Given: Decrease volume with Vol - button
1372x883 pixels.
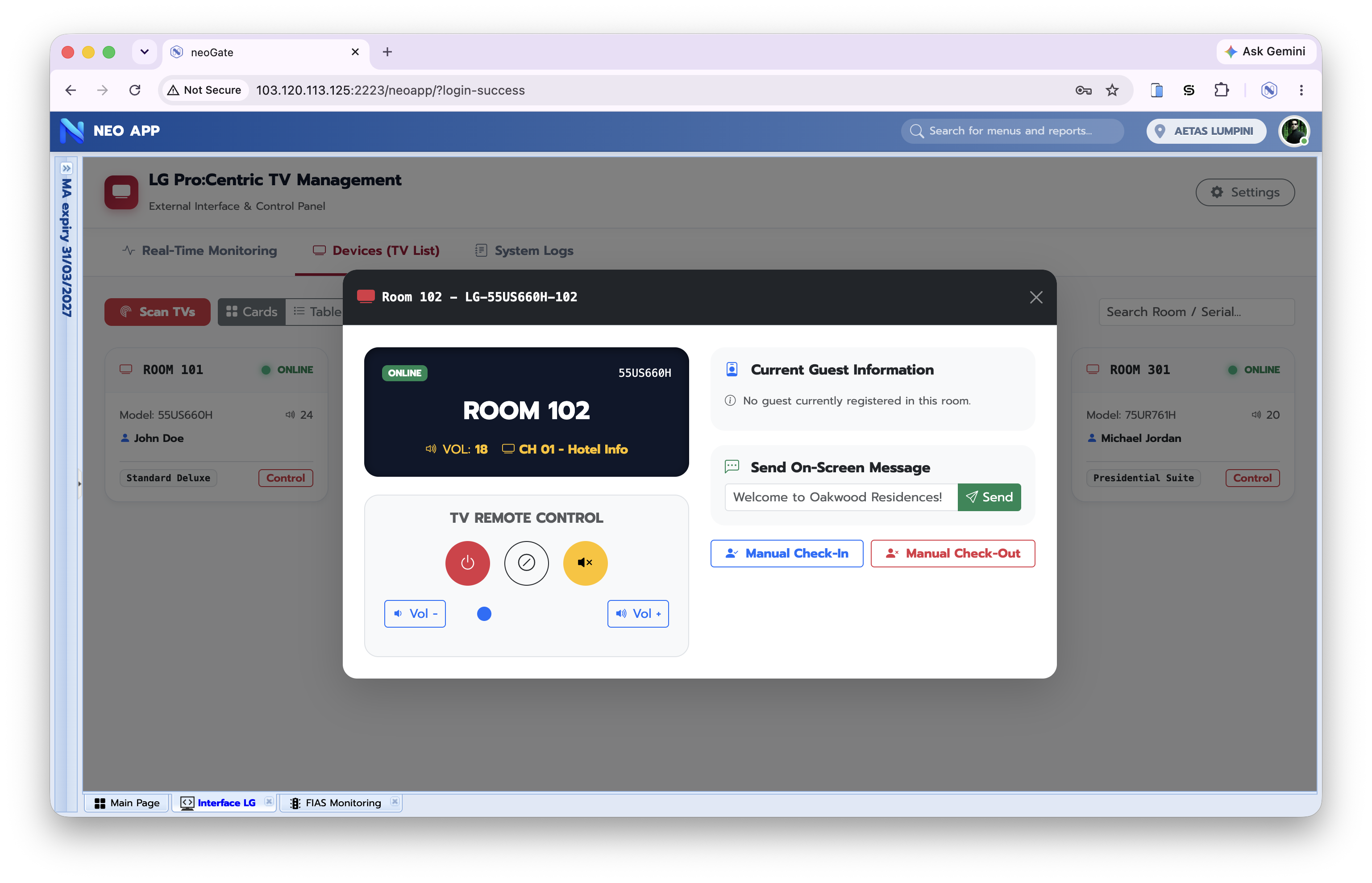Looking at the screenshot, I should click(415, 613).
